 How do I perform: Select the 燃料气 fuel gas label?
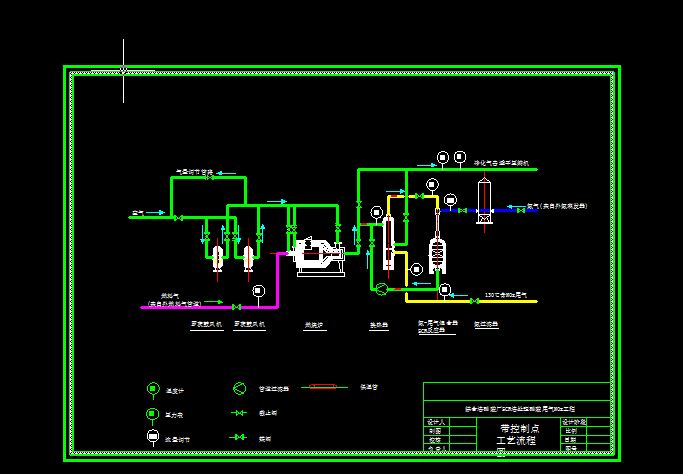[170, 295]
